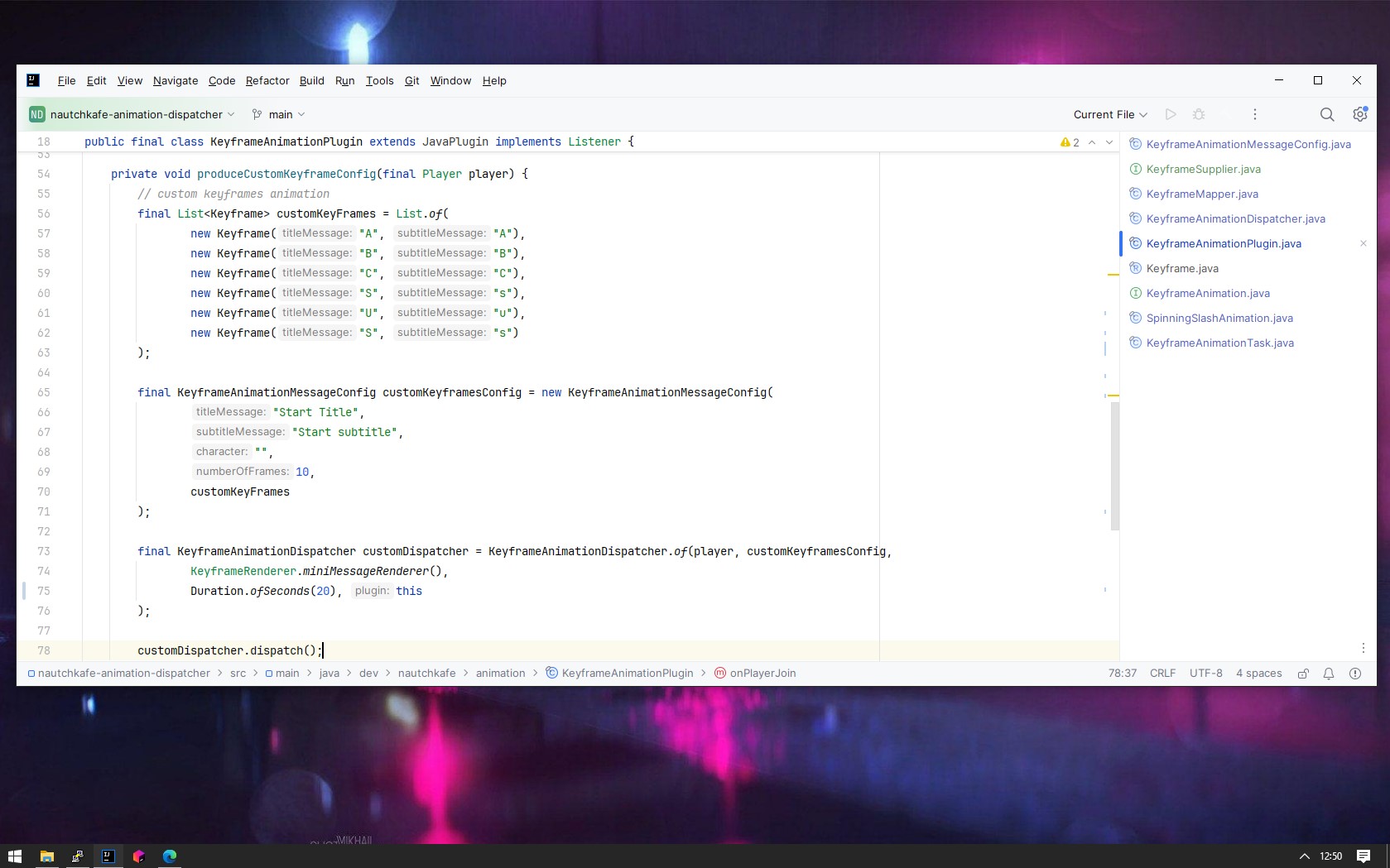Click the taskbar clock showing 12:50
This screenshot has width=1390, height=868.
click(x=1330, y=856)
